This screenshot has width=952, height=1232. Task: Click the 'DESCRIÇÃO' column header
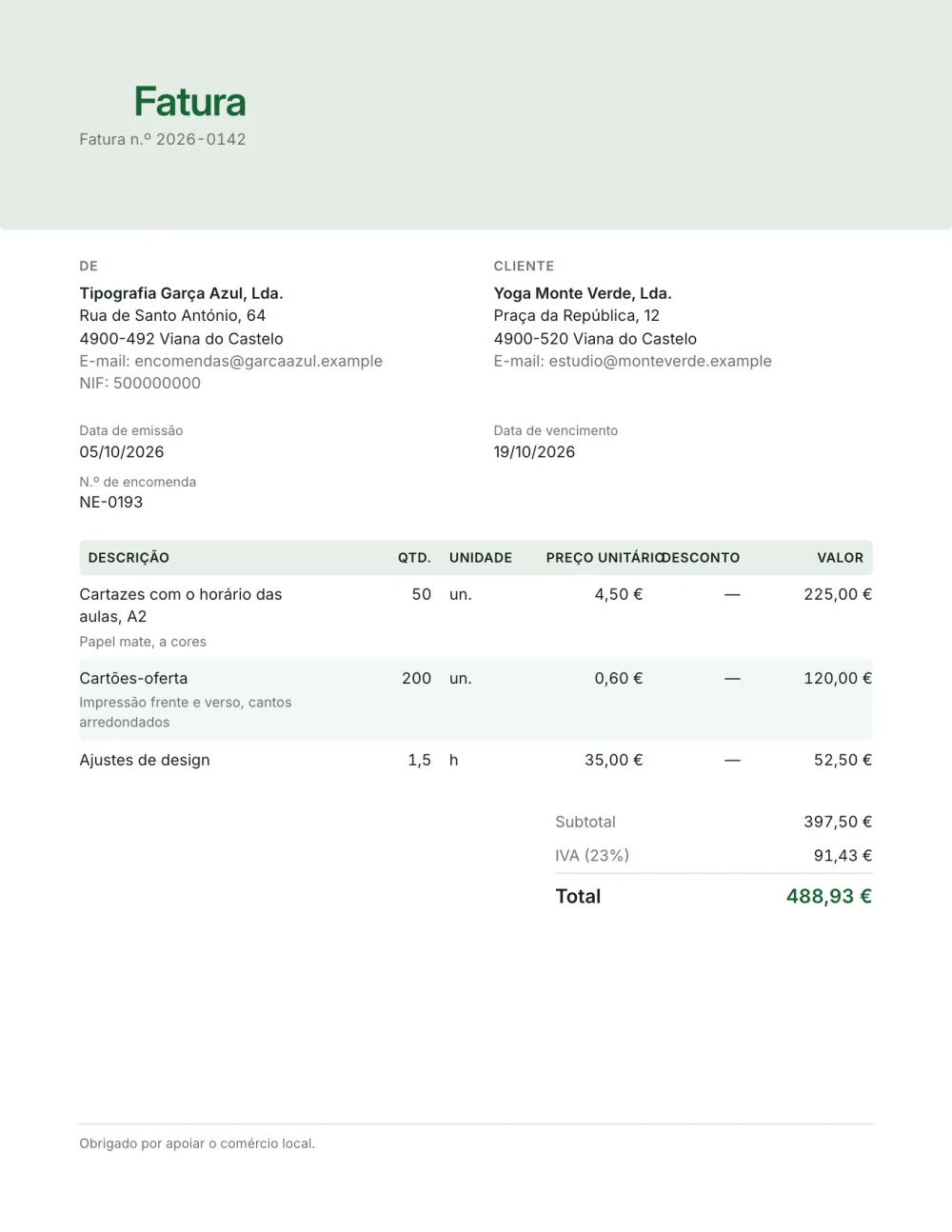tap(129, 558)
